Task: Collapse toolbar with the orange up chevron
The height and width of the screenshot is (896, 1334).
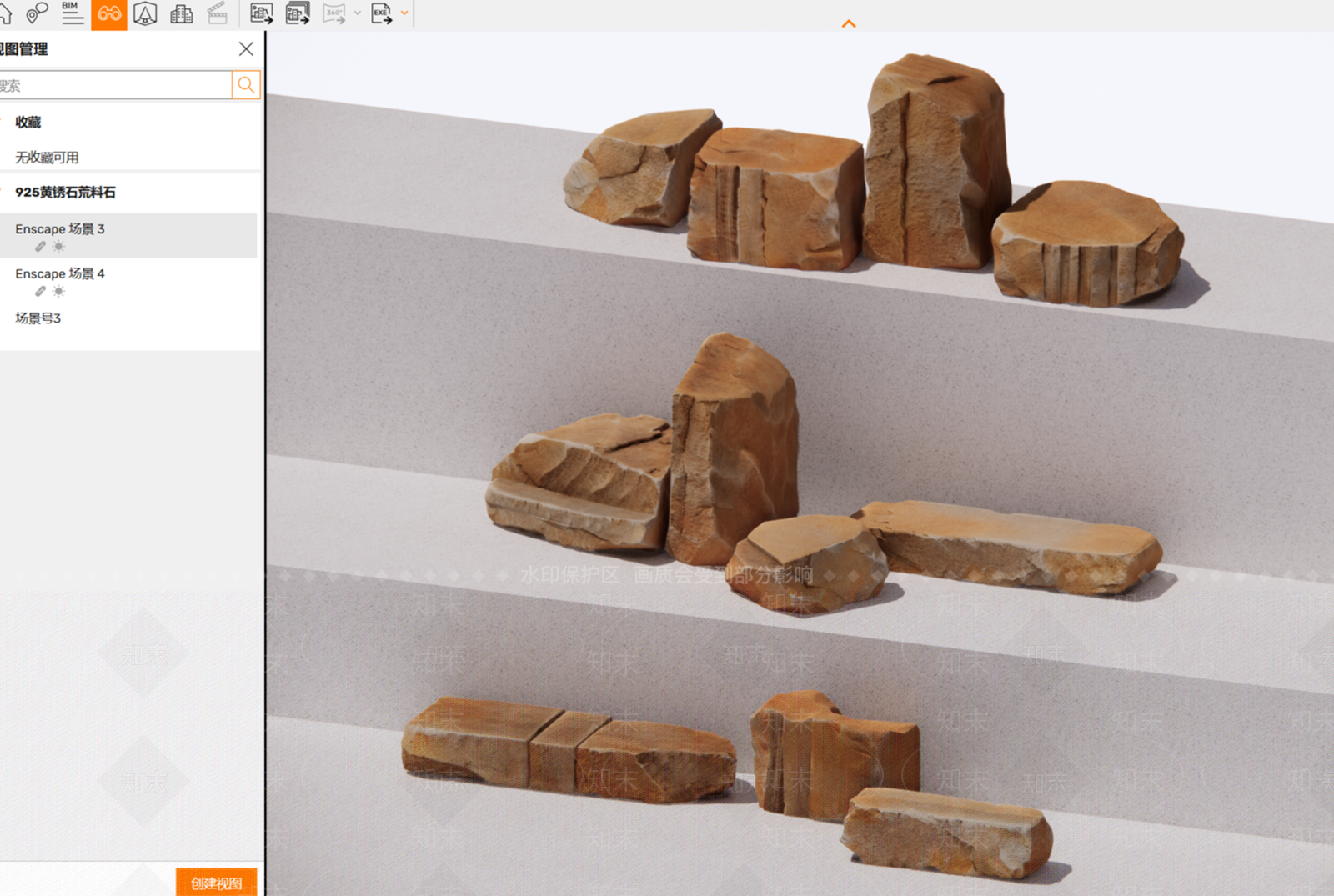Action: tap(849, 23)
